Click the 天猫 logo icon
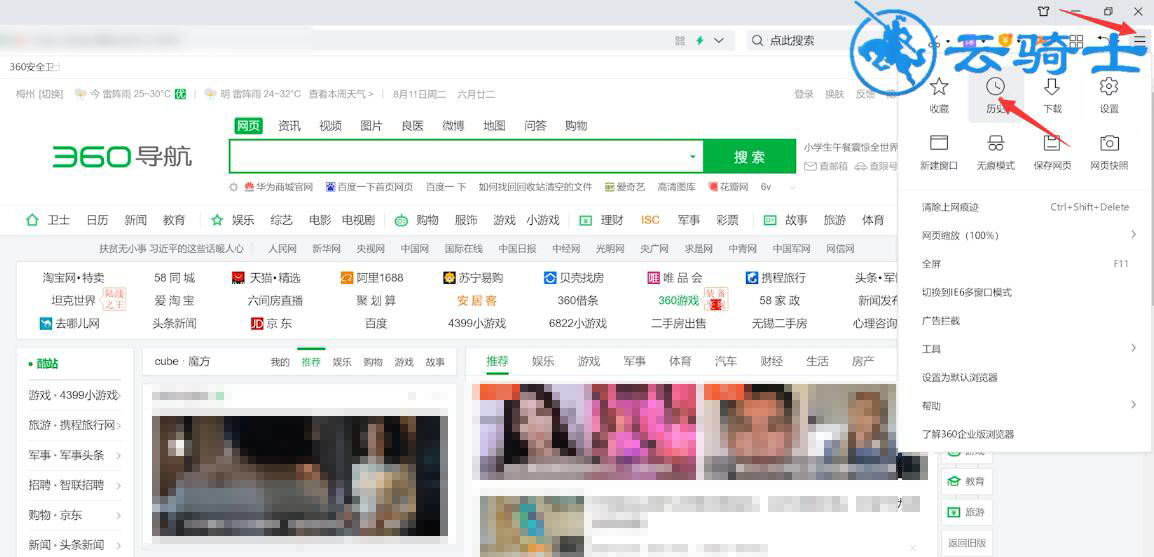This screenshot has height=557, width=1154. click(x=238, y=277)
